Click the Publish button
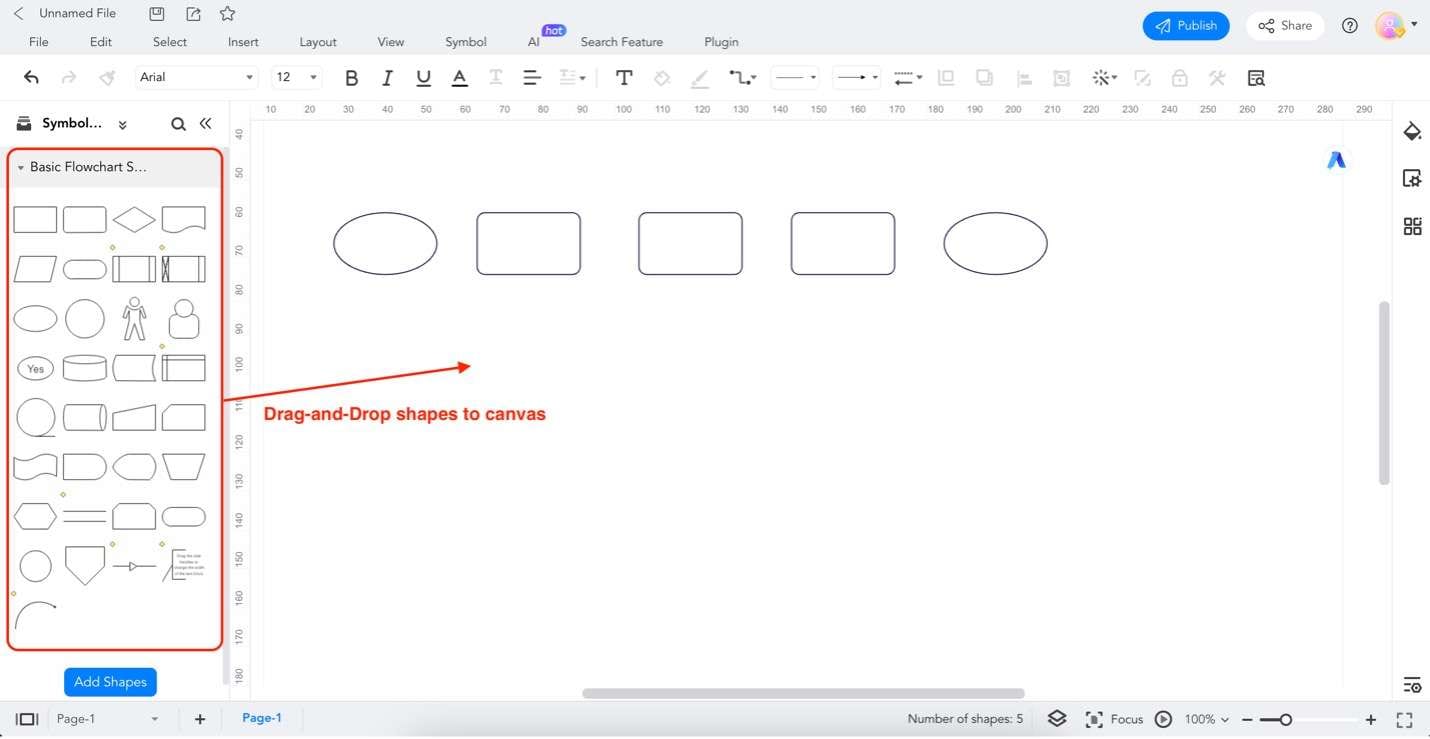The image size is (1430, 739). coord(1186,26)
